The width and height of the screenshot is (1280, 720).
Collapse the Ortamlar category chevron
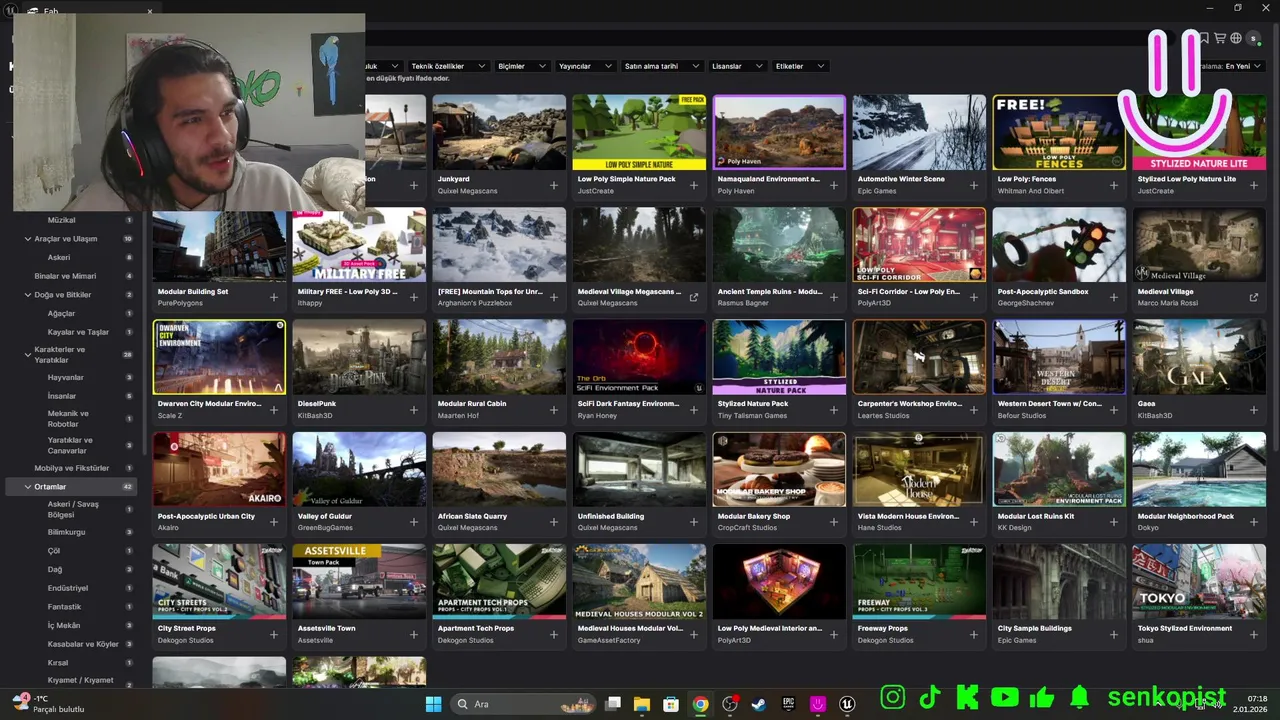(x=27, y=487)
